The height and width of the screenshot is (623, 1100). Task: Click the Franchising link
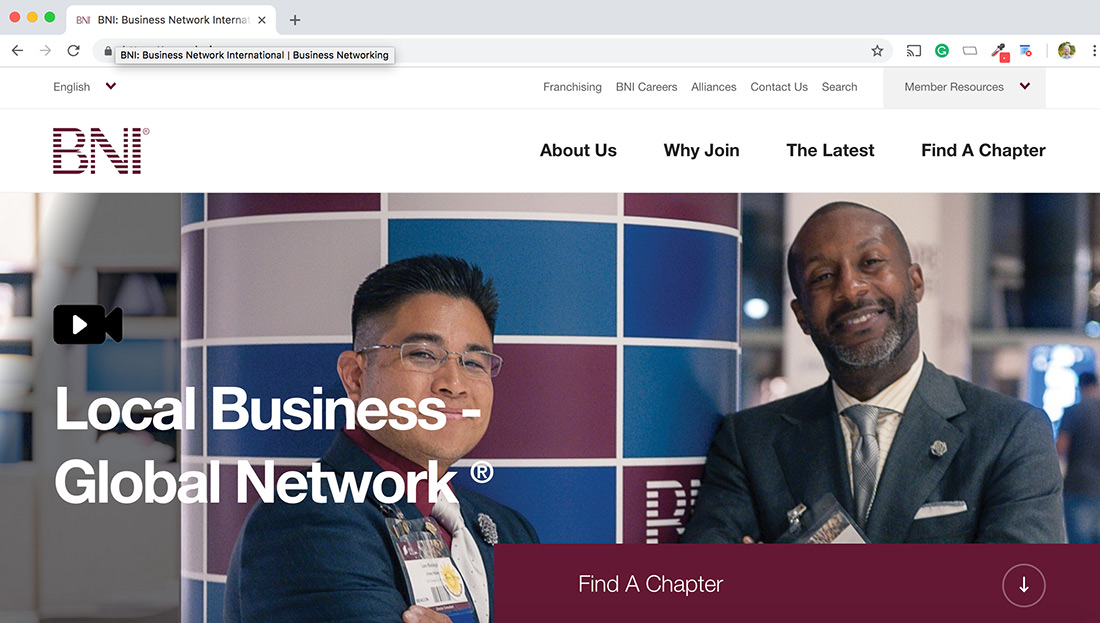click(x=572, y=87)
